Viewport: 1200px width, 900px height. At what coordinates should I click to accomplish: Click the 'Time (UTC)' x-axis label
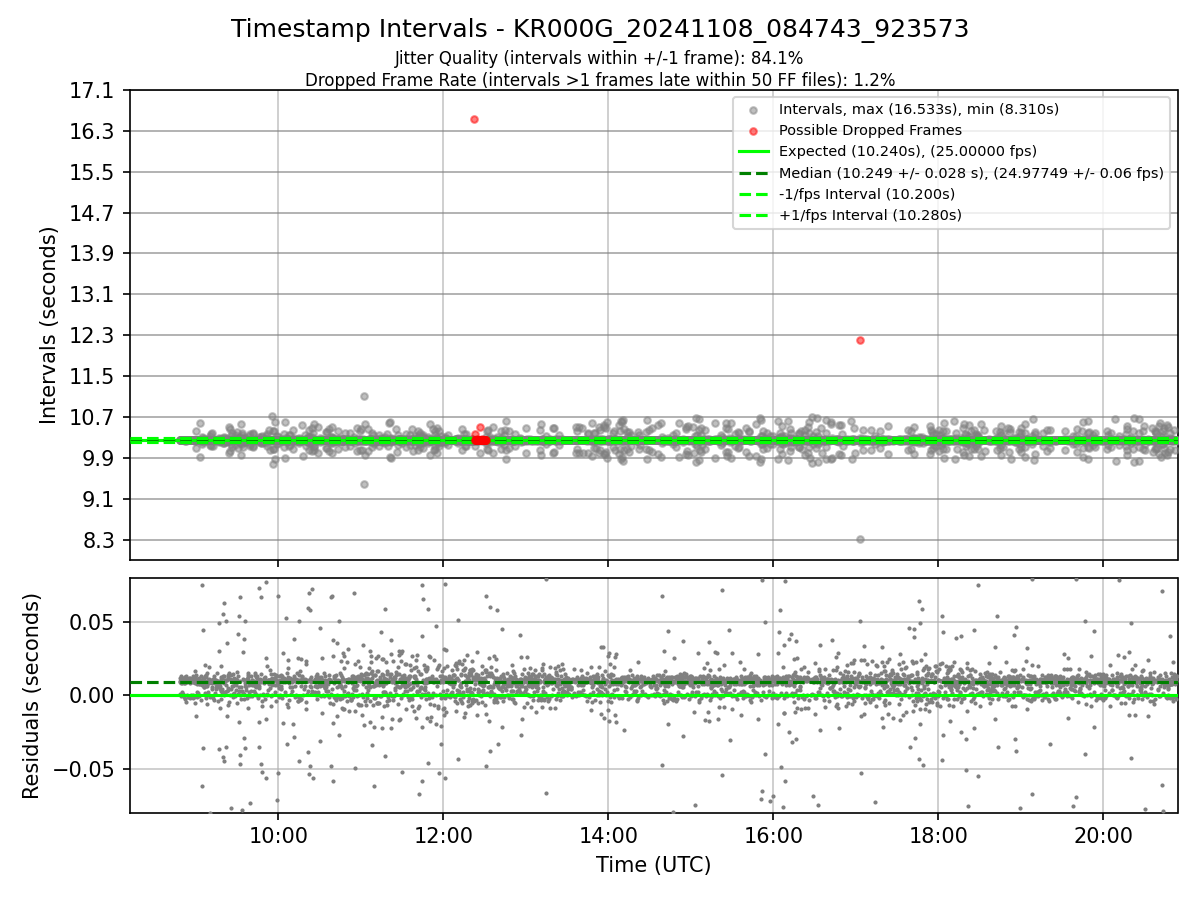(654, 865)
